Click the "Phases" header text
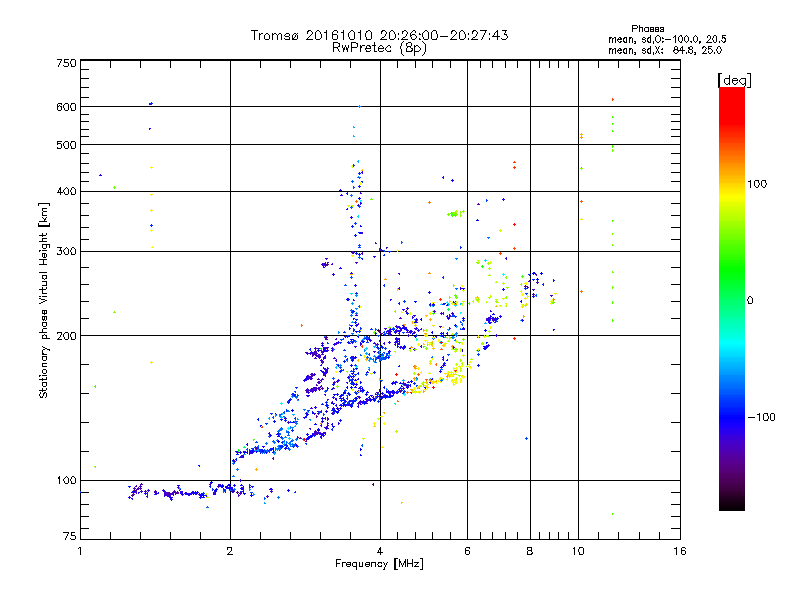The height and width of the screenshot is (600, 800). coord(647,29)
